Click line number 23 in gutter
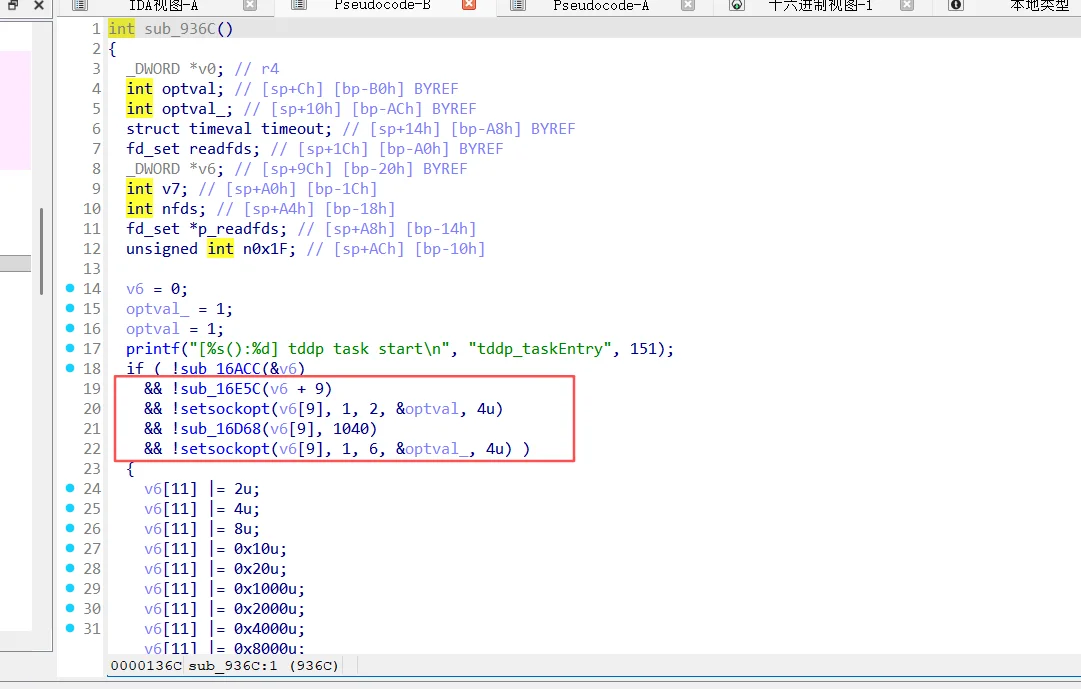The width and height of the screenshot is (1081, 689). (92, 469)
